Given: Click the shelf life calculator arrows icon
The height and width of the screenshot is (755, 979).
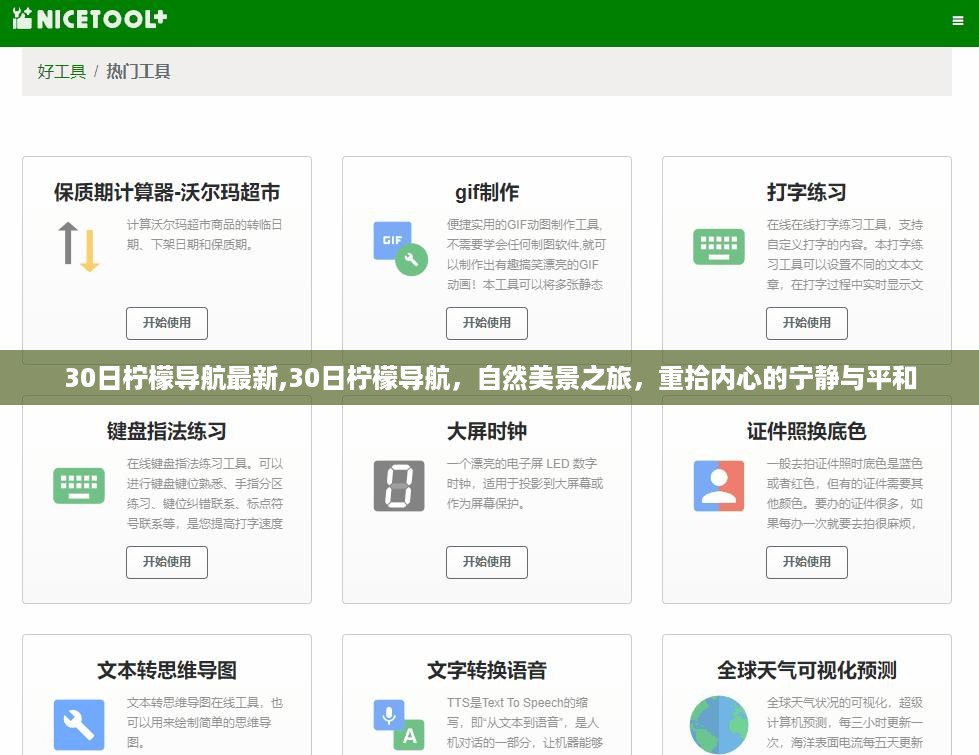Looking at the screenshot, I should (x=79, y=247).
